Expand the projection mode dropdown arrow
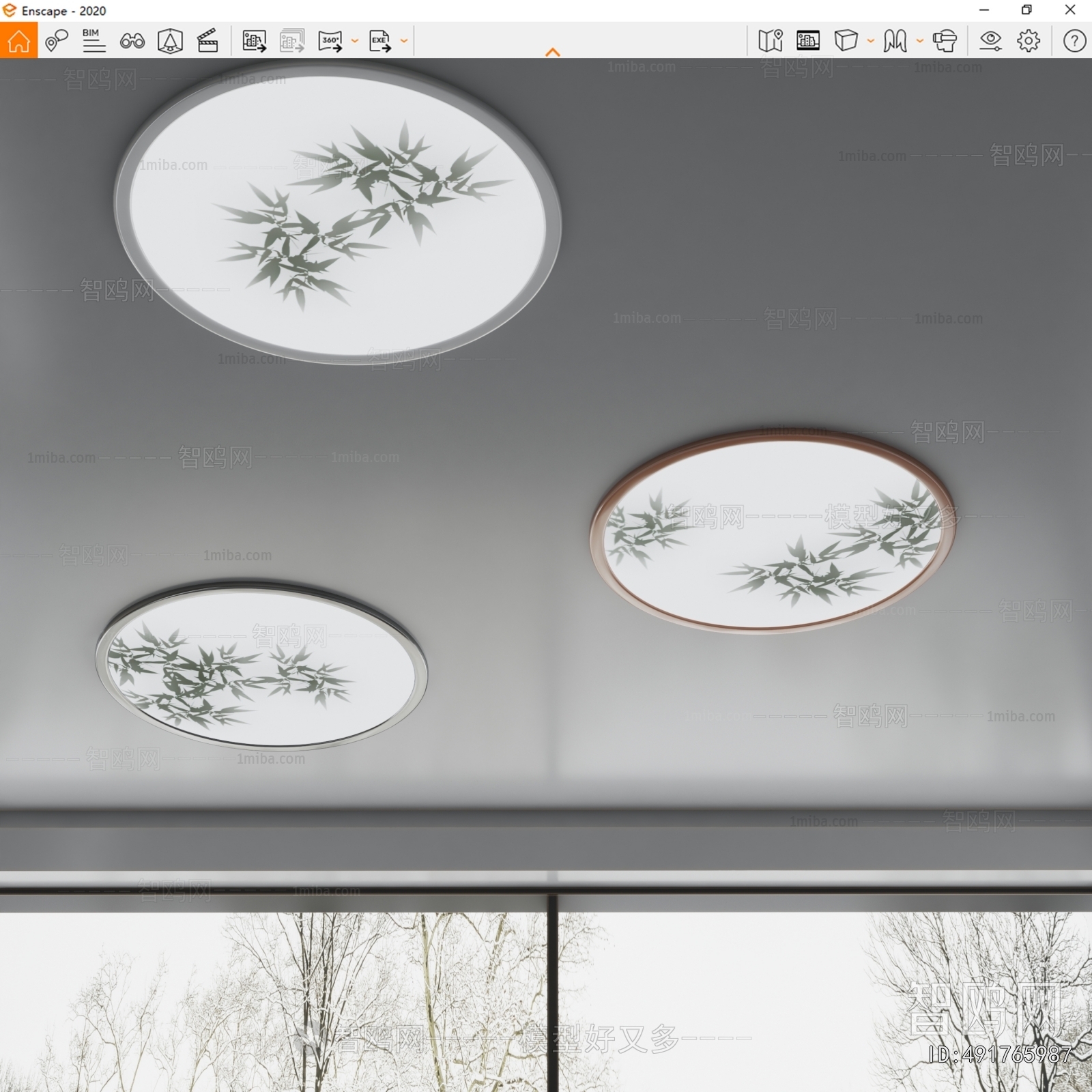 [870, 41]
